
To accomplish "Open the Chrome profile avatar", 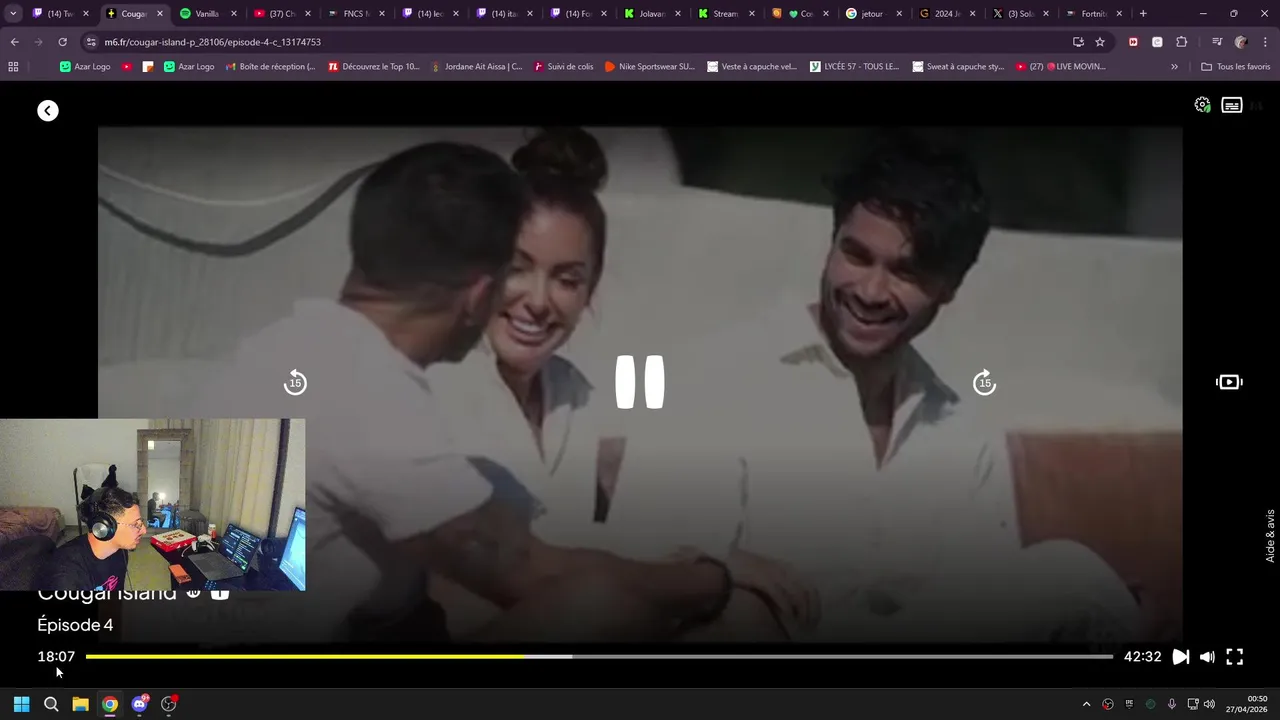I will [1241, 42].
